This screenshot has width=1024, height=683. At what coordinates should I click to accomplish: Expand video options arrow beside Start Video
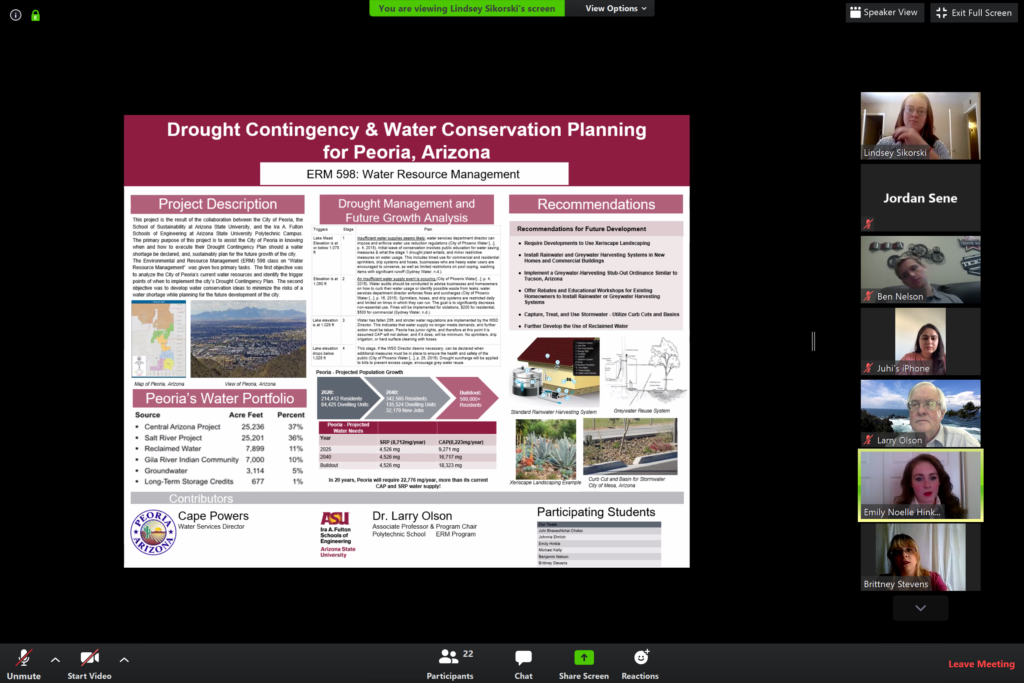click(124, 660)
